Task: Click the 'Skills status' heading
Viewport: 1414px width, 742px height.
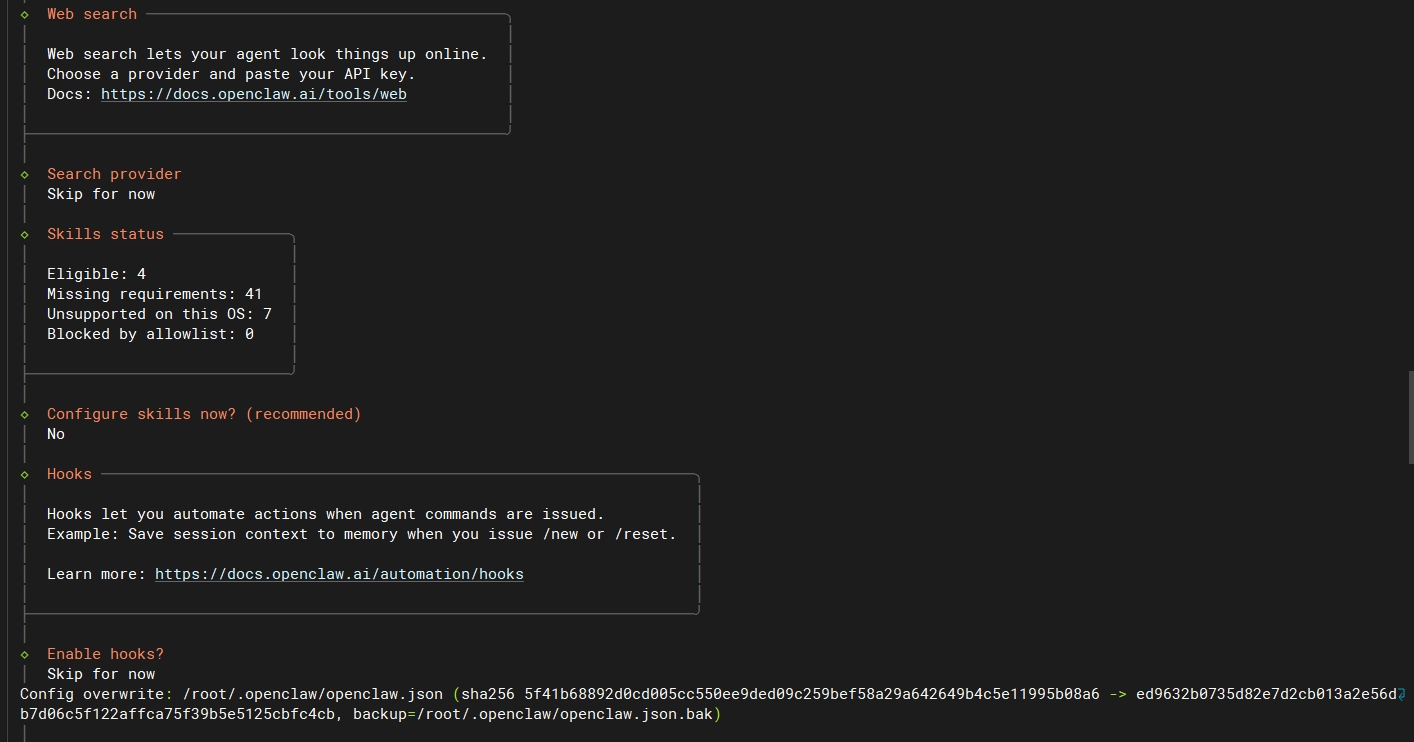Action: coord(105,234)
